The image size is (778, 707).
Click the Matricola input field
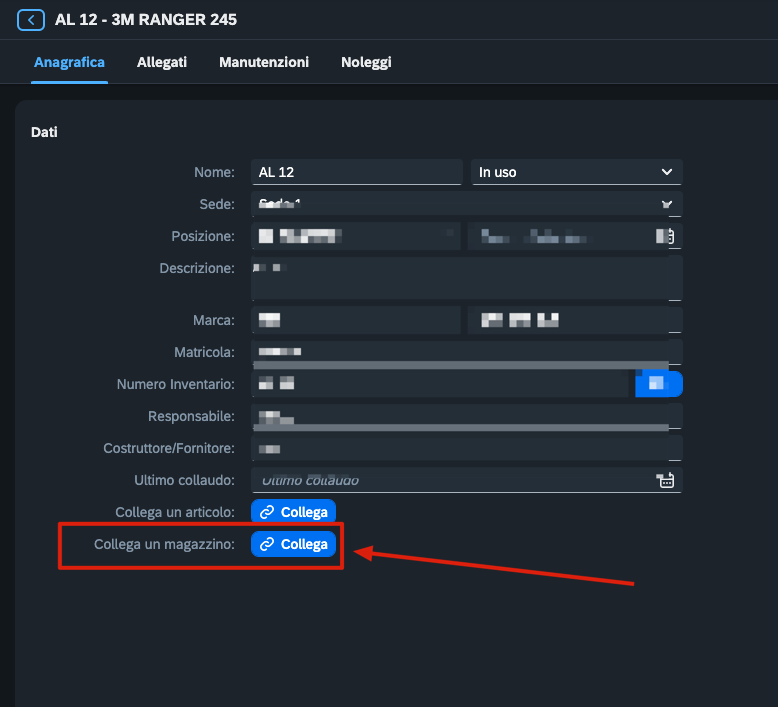click(x=467, y=352)
